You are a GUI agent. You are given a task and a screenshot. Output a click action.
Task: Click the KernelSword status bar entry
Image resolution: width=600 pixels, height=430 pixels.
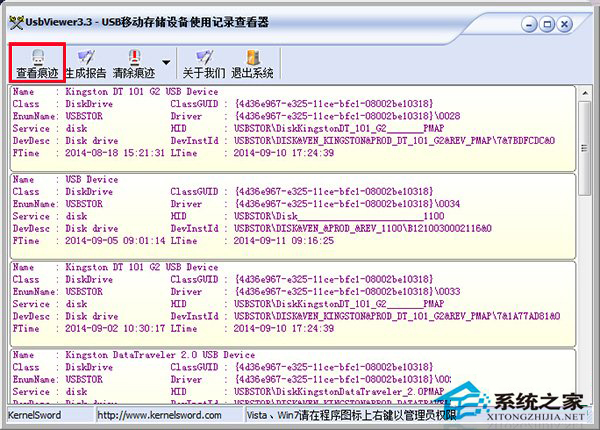[34, 415]
